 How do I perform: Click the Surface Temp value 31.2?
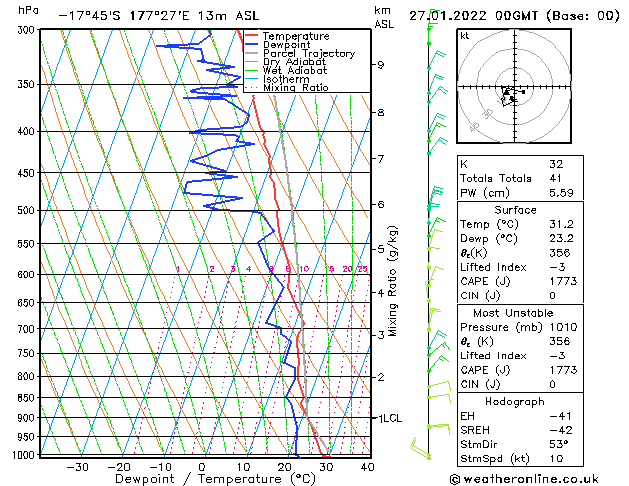561,224
